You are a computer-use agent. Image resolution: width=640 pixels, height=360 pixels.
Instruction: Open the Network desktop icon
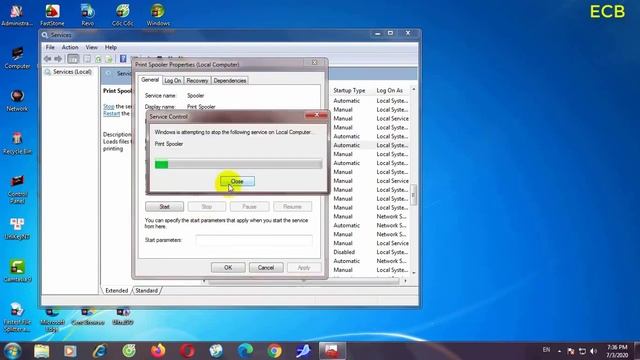(17, 101)
